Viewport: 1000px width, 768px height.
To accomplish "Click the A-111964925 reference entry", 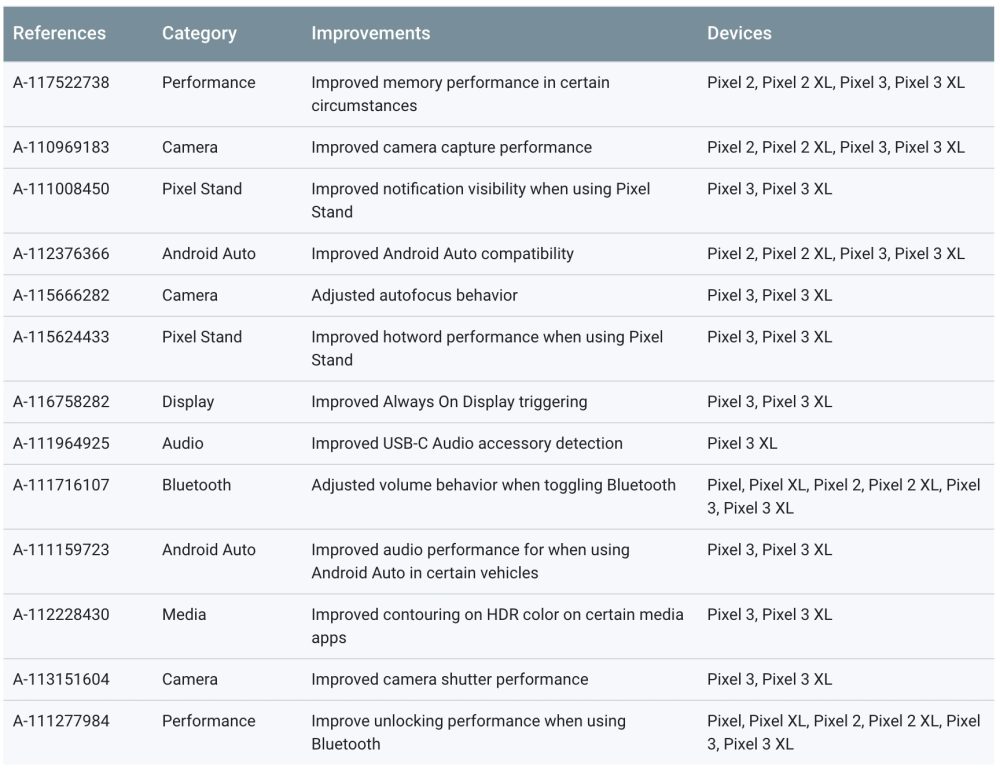I will coord(61,443).
